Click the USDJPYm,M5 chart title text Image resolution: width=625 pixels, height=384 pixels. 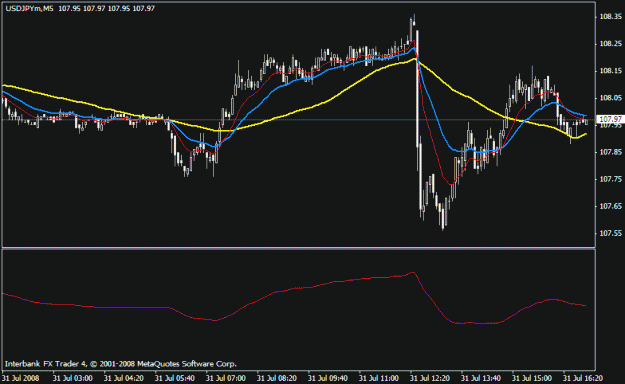click(29, 8)
